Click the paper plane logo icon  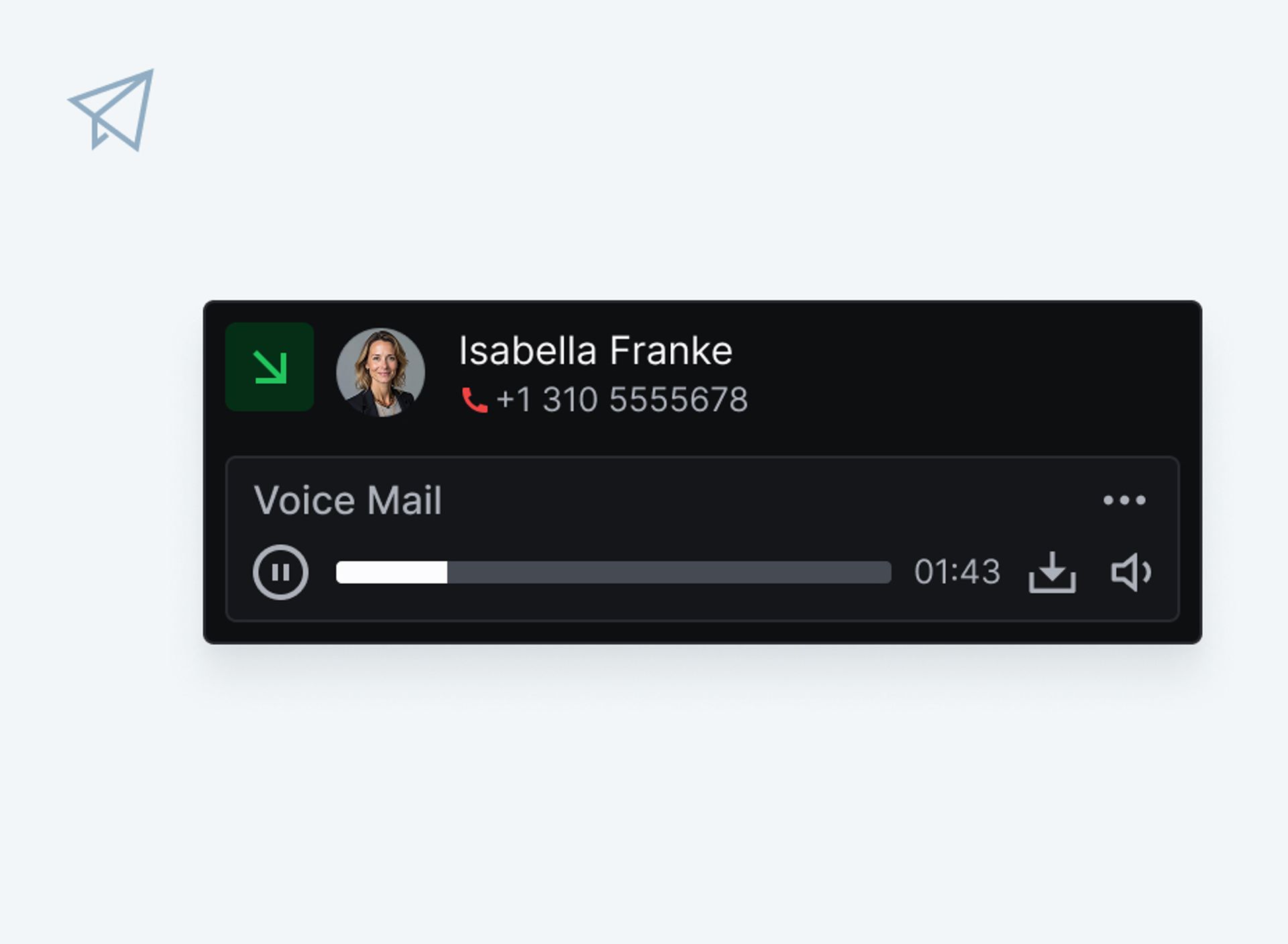pos(112,109)
